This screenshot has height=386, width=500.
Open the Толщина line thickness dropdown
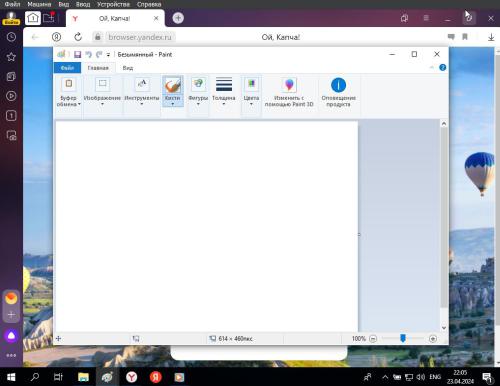[224, 92]
